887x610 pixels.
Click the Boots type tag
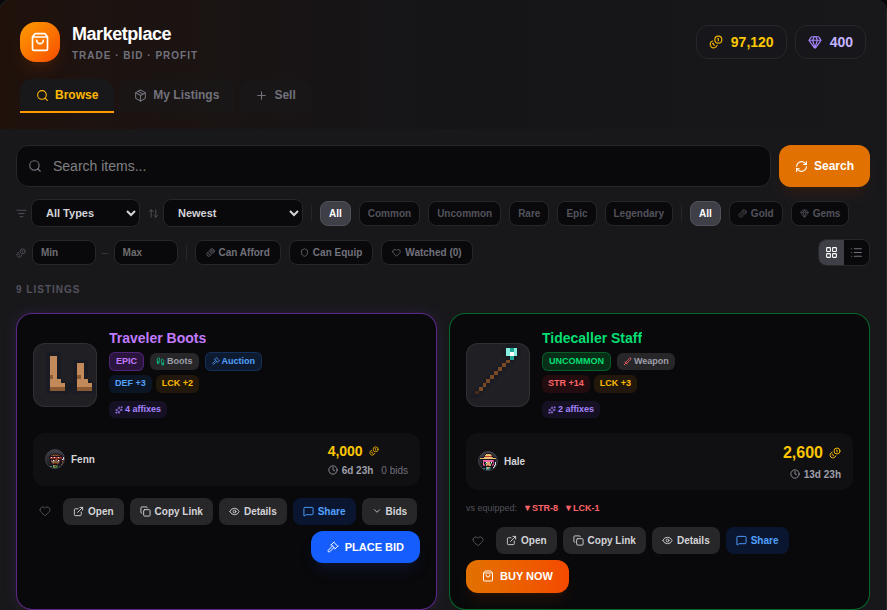tap(174, 361)
